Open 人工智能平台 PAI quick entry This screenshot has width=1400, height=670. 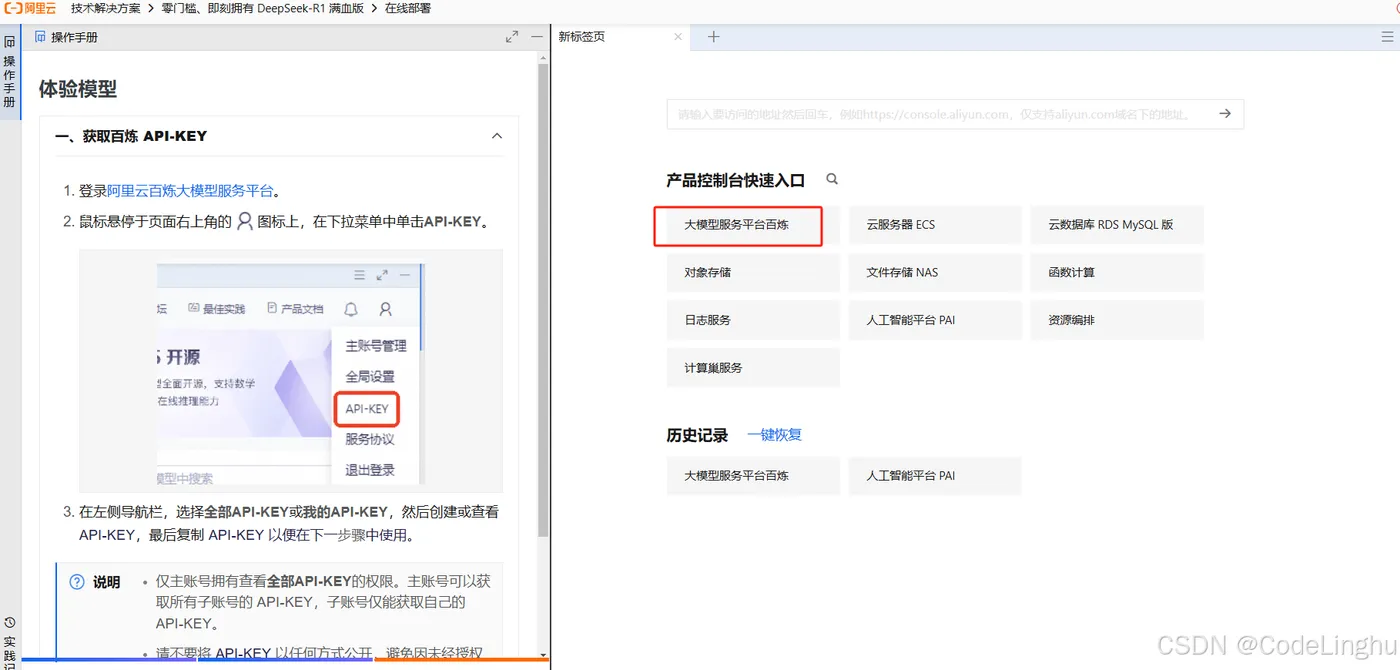[x=935, y=320]
